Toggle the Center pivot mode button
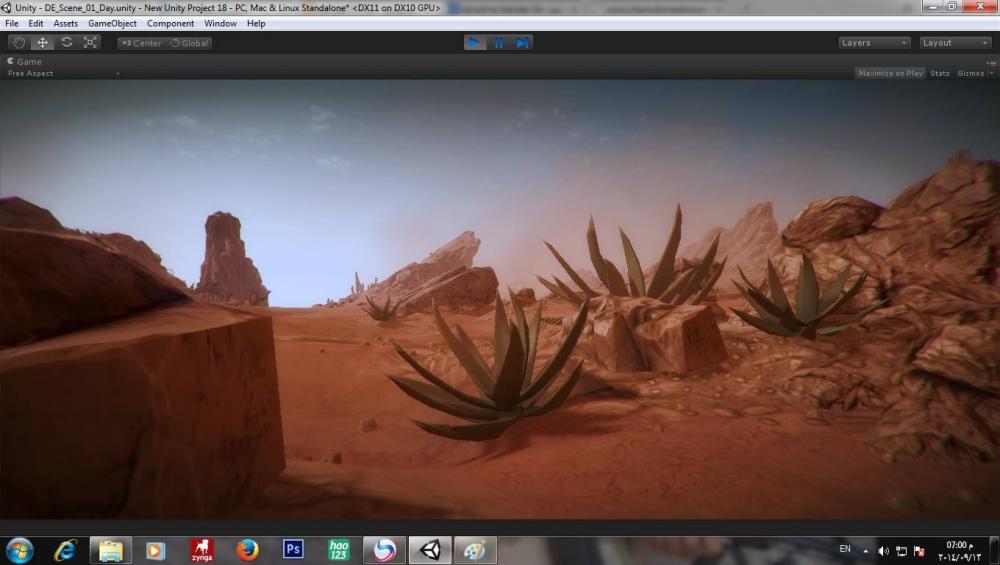Screen dimensions: 1000x565 click(x=142, y=43)
